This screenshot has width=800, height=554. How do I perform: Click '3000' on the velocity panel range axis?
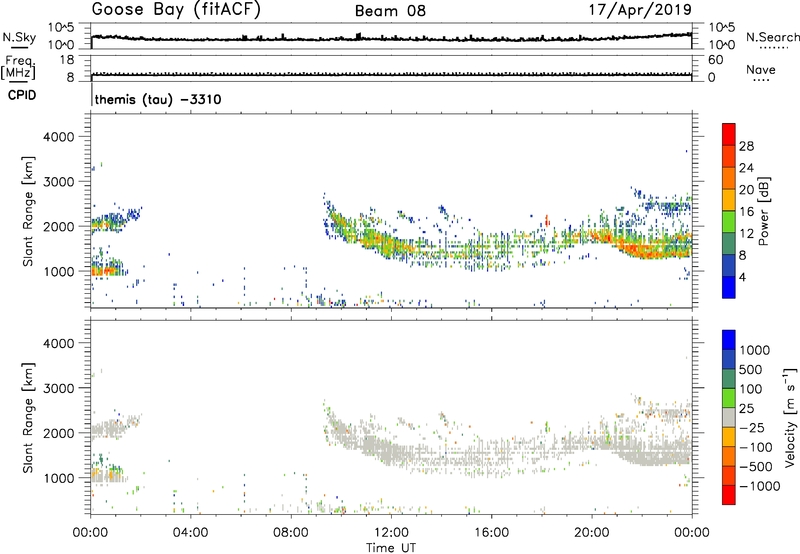coord(59,388)
